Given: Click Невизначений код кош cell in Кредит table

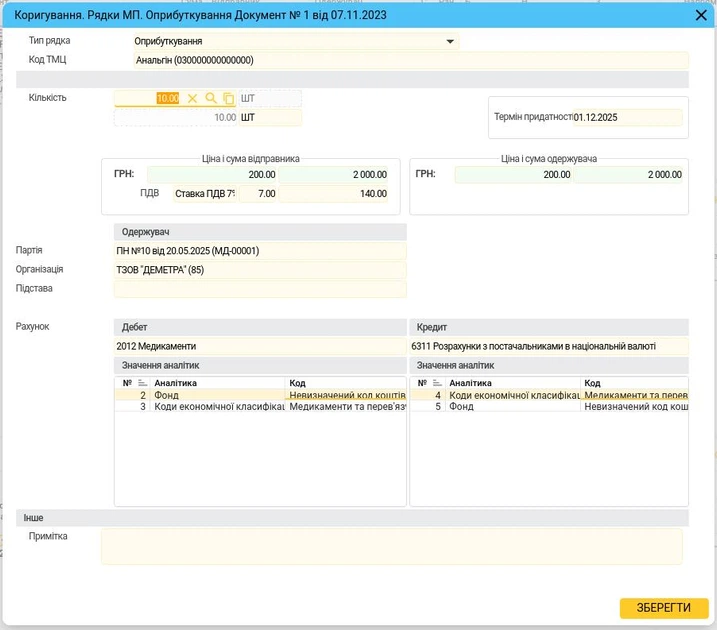Looking at the screenshot, I should point(635,406).
